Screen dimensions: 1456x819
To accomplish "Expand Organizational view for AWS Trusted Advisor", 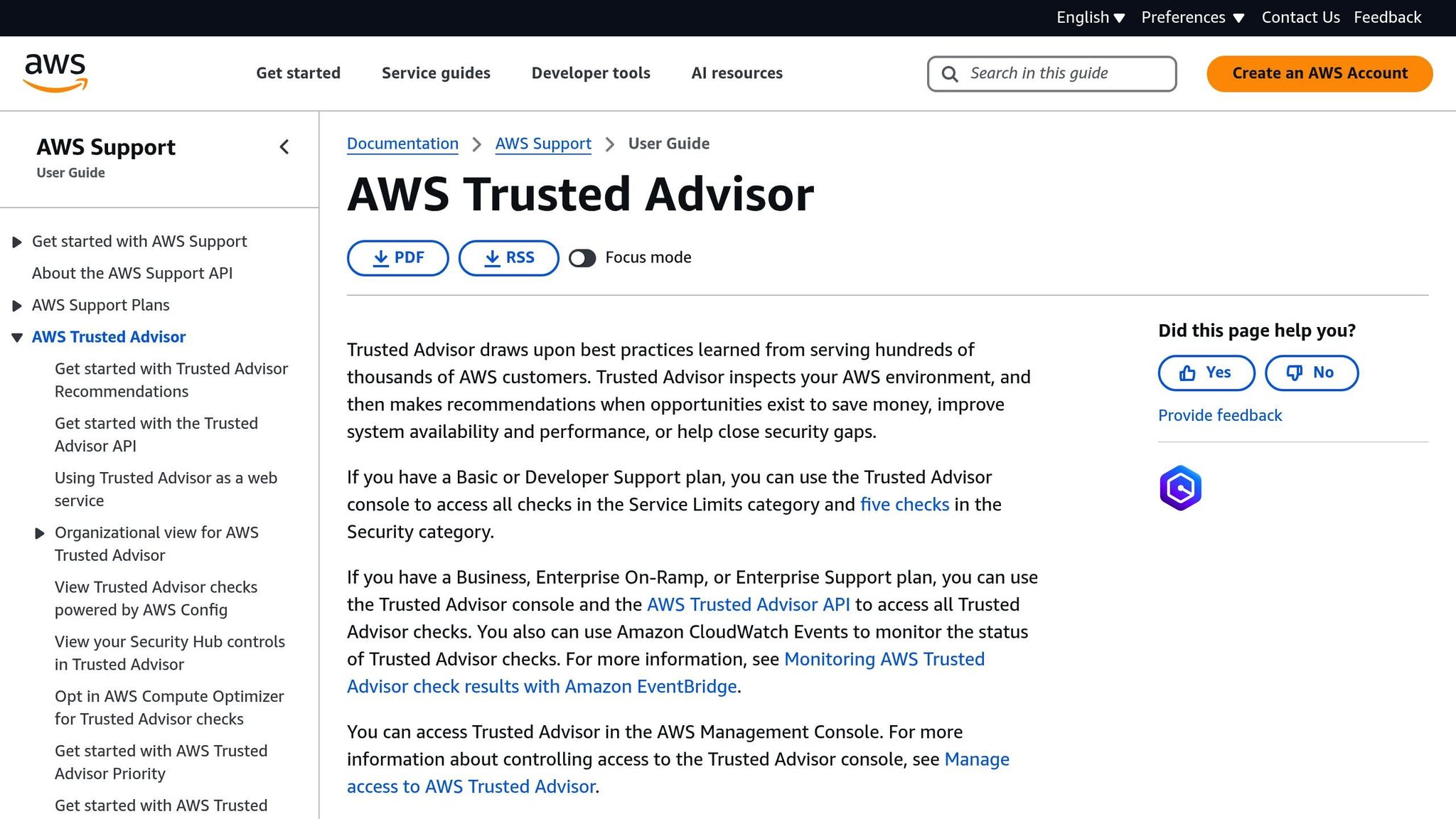I will pyautogui.click(x=40, y=533).
